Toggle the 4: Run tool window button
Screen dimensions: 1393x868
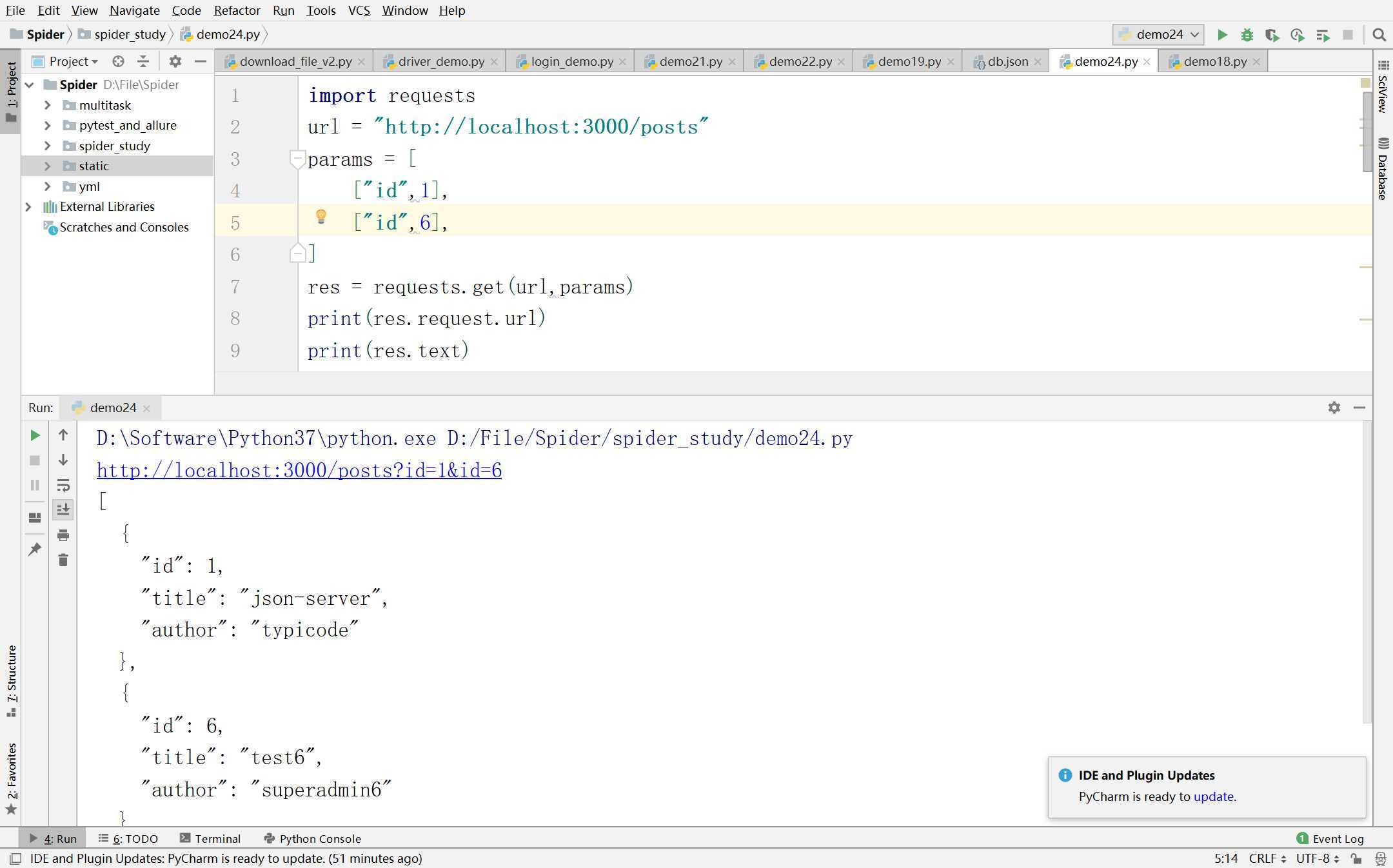point(52,838)
